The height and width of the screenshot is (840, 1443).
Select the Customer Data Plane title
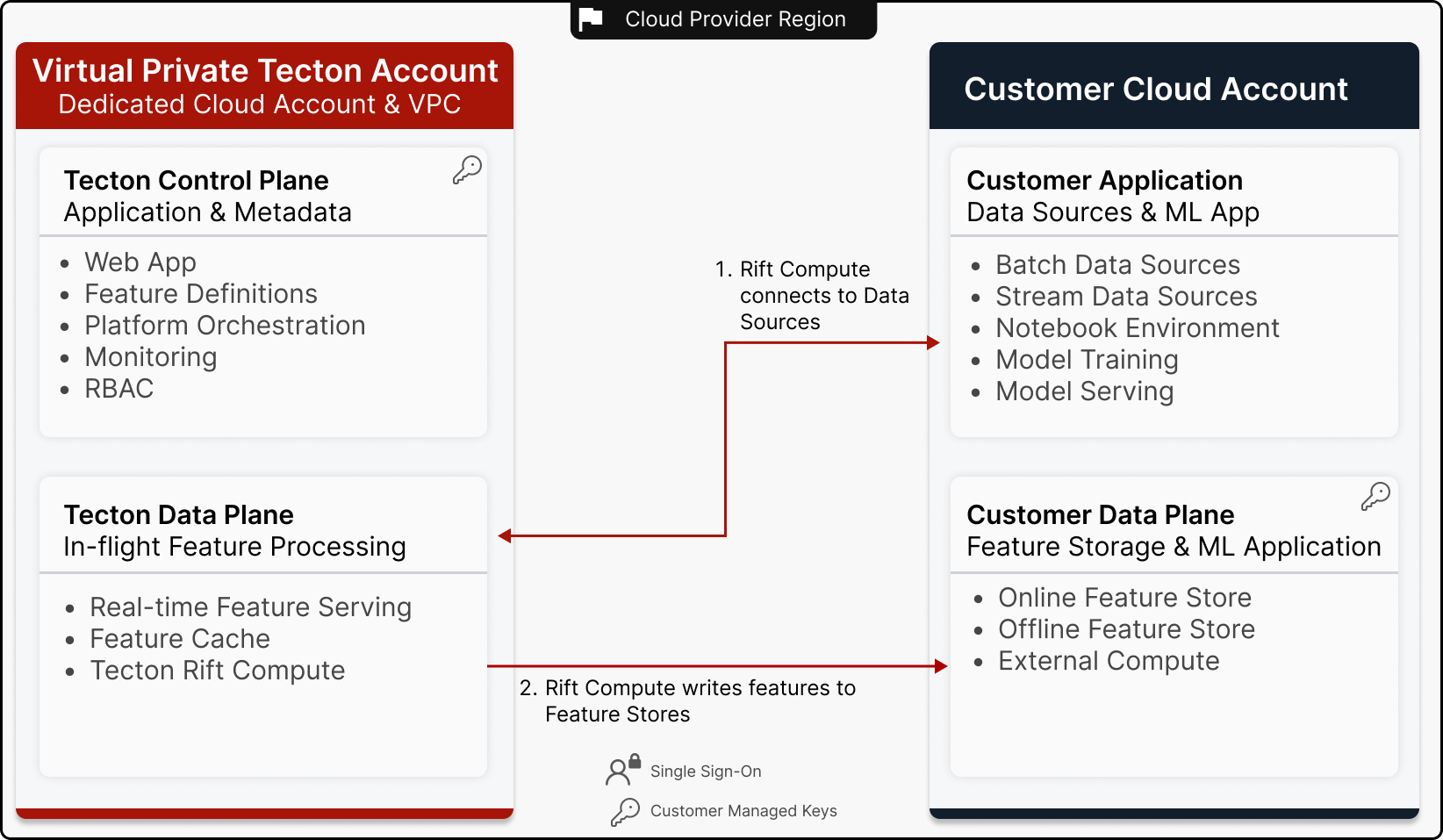coord(1101,514)
